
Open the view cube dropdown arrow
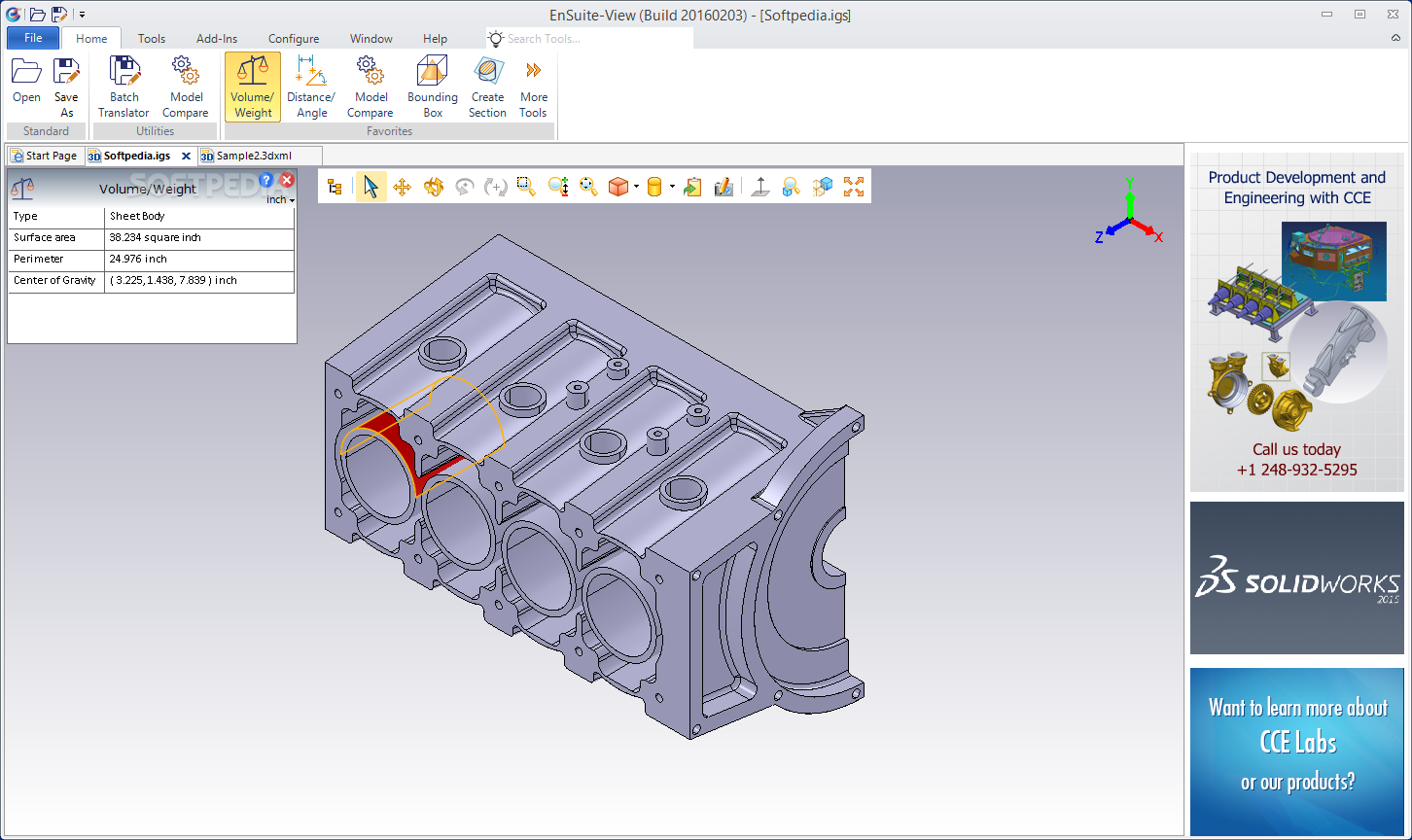(636, 187)
